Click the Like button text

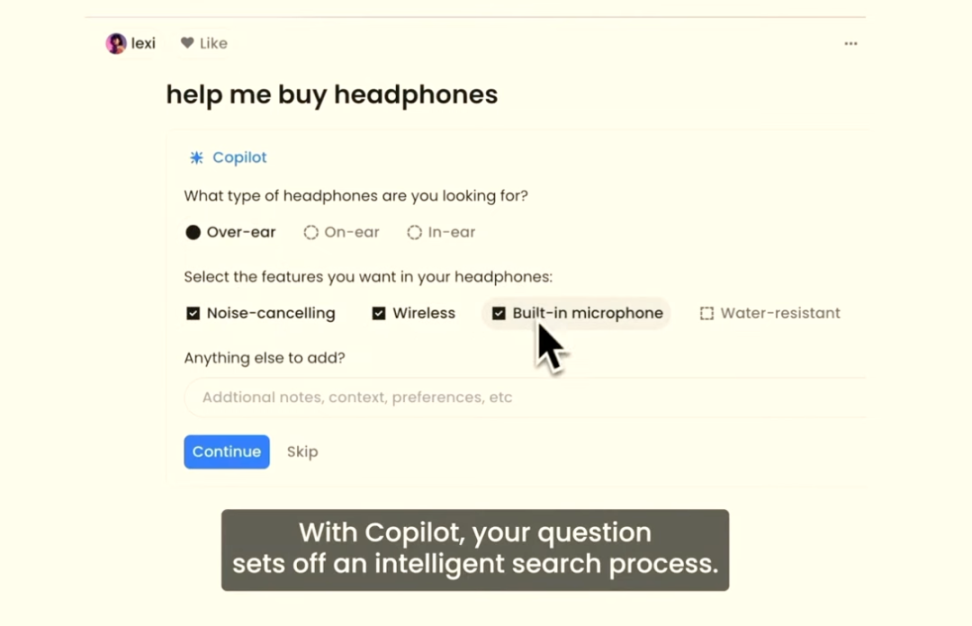click(x=214, y=43)
